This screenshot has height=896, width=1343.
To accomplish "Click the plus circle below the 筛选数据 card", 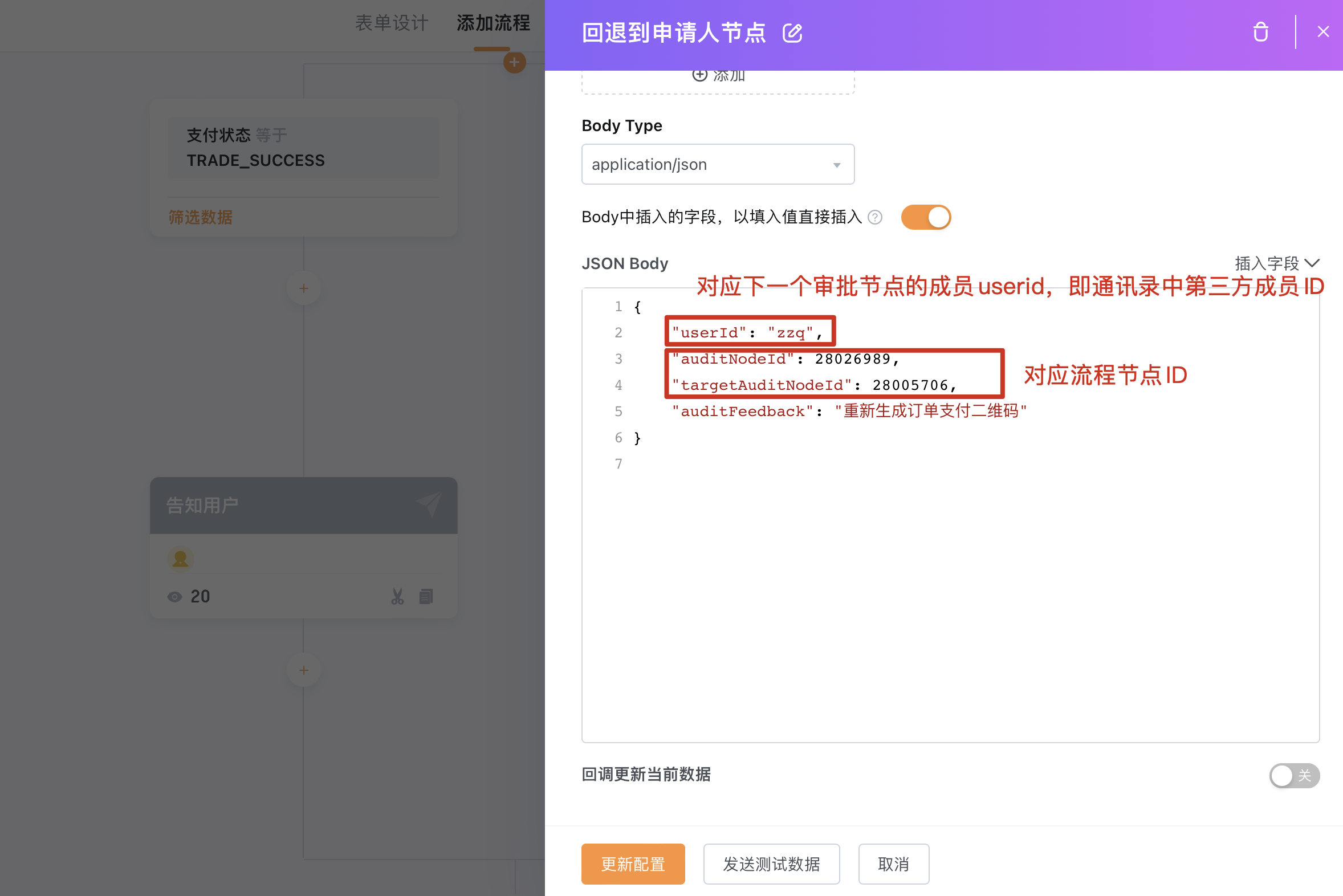I will coord(303,288).
